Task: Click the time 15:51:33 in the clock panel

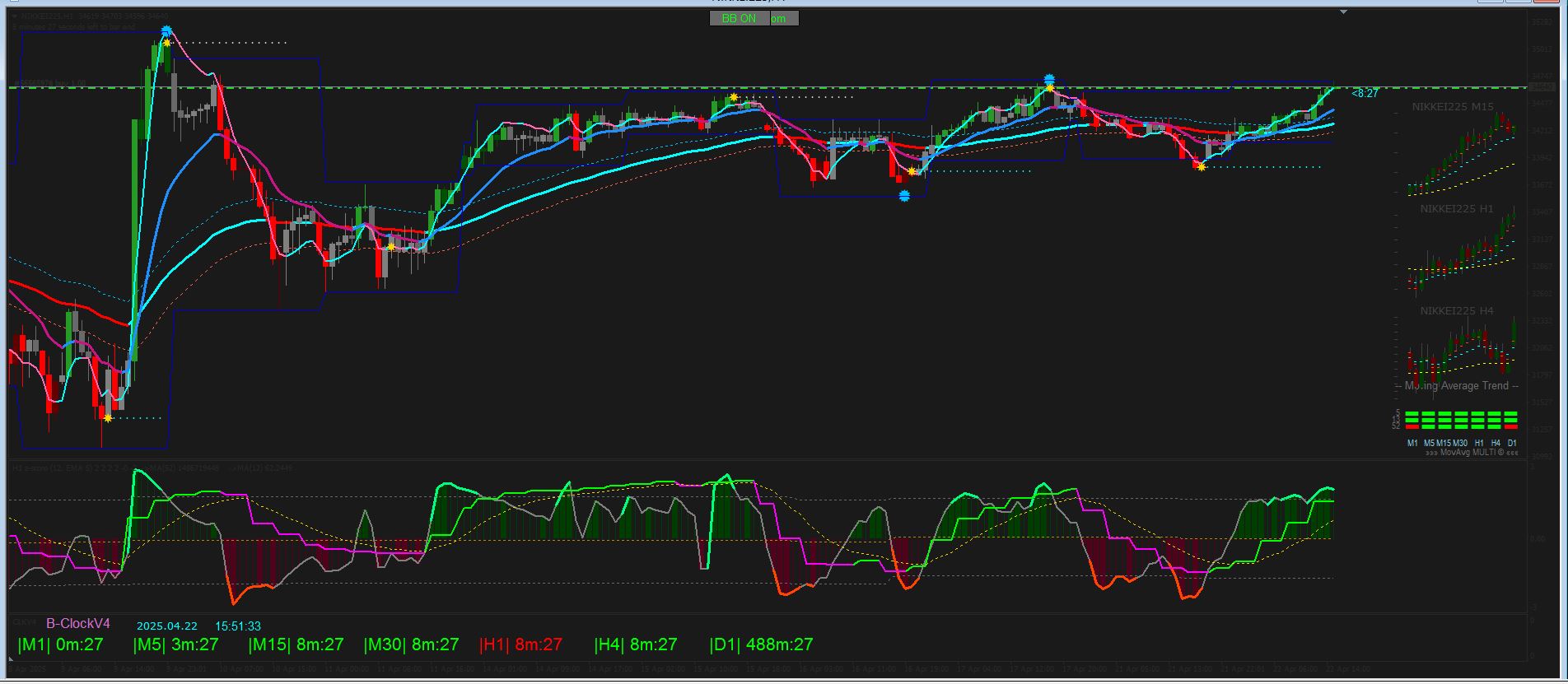Action: point(238,626)
